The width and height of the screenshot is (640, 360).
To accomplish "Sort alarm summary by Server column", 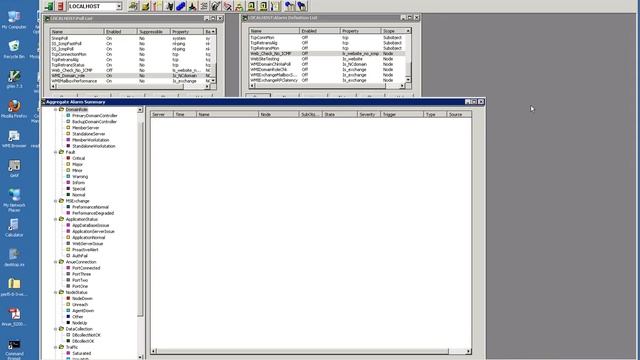I will [x=162, y=115].
